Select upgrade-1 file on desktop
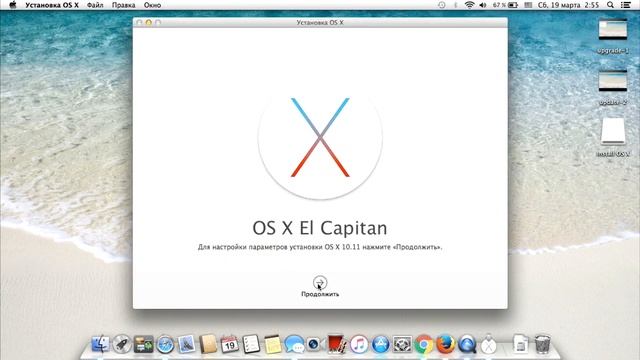This screenshot has width=640, height=360. tap(613, 30)
